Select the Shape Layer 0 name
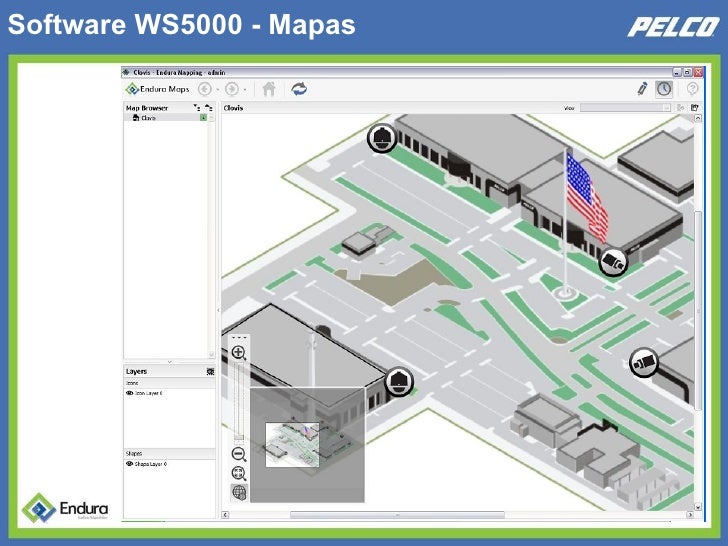 tap(151, 464)
